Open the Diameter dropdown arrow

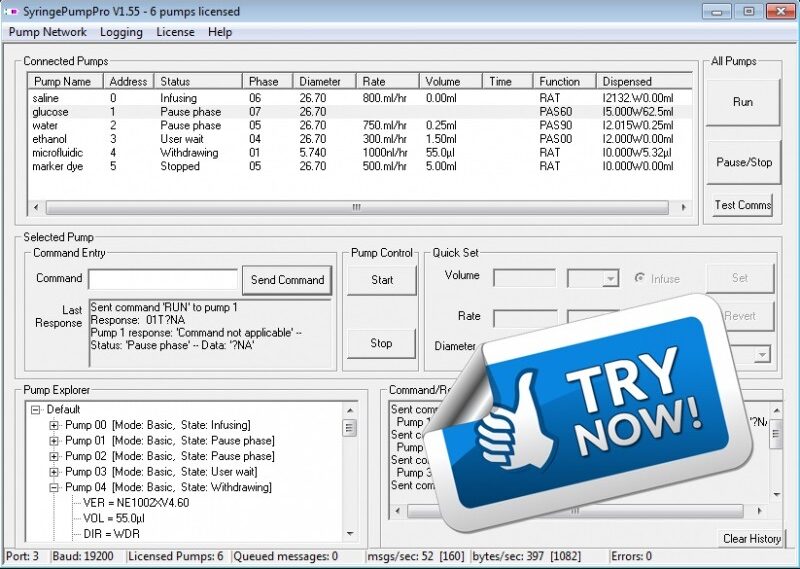click(762, 354)
